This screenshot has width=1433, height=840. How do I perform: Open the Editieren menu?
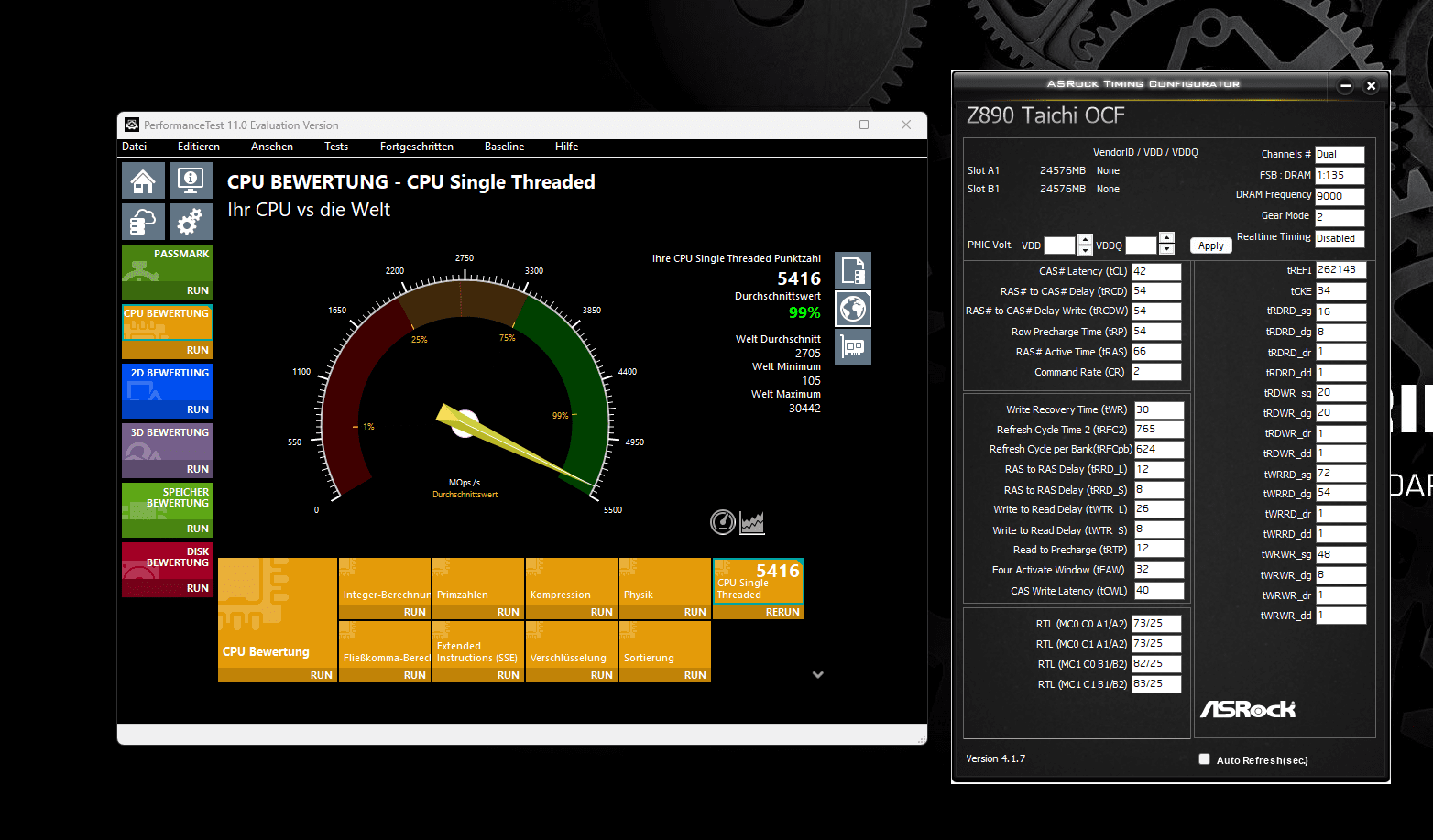(199, 147)
